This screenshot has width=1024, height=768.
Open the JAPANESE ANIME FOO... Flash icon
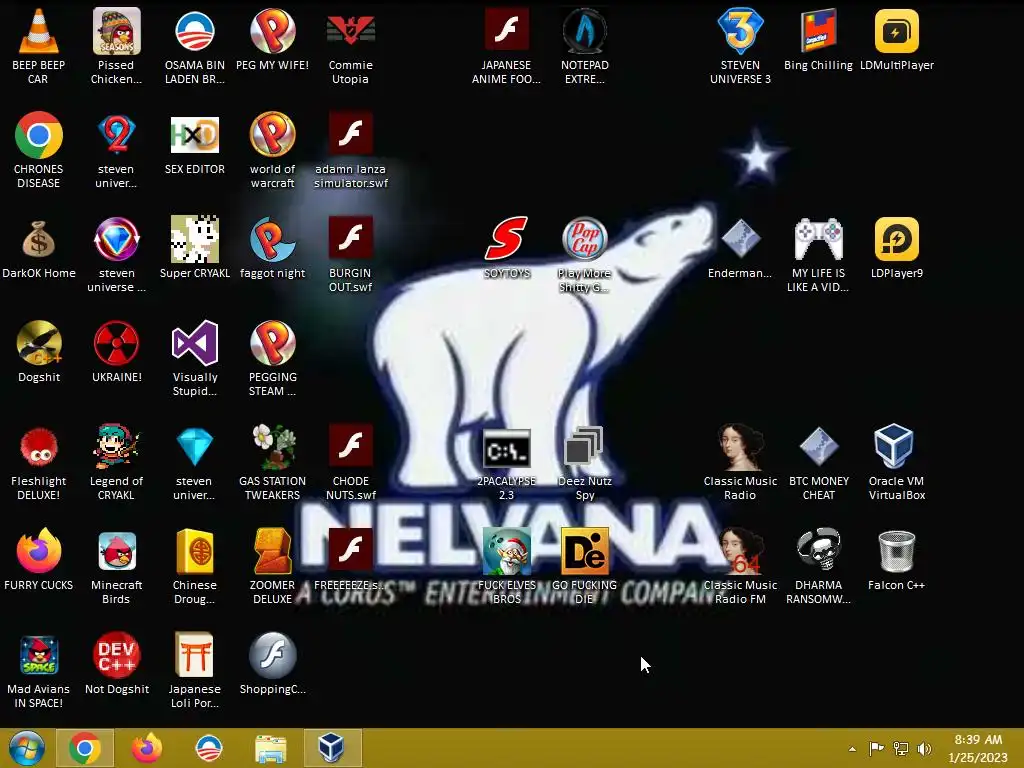coord(507,30)
